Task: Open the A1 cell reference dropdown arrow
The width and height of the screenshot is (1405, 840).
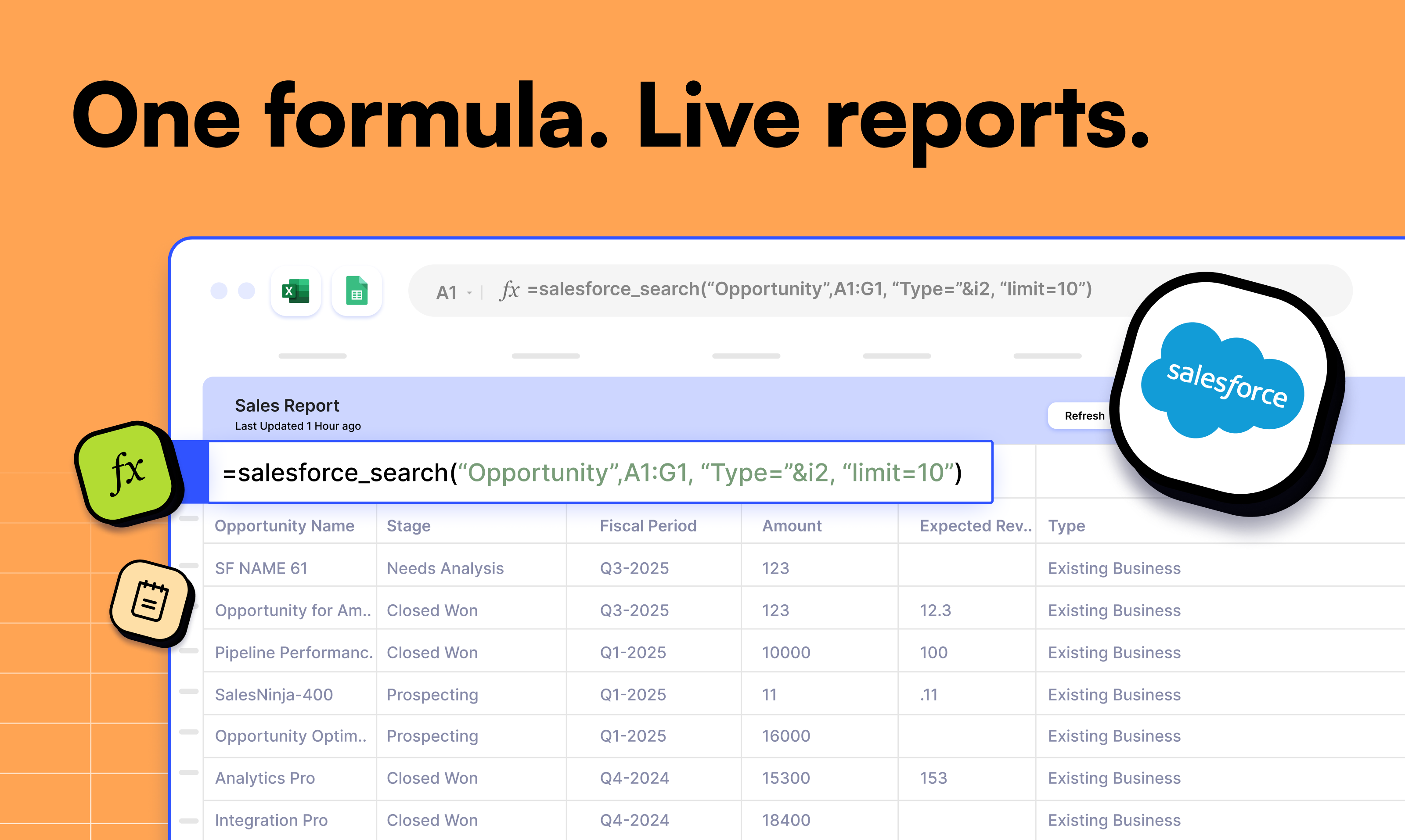Action: pyautogui.click(x=469, y=293)
